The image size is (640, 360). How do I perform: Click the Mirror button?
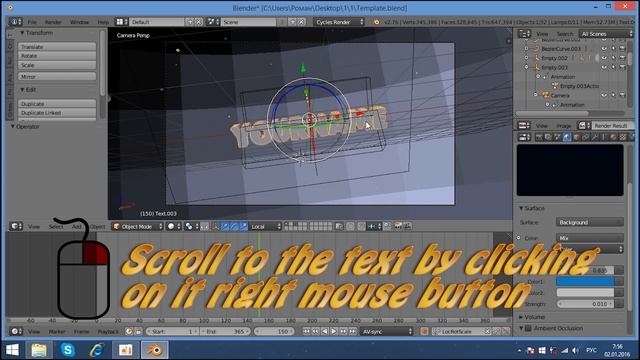[57, 76]
